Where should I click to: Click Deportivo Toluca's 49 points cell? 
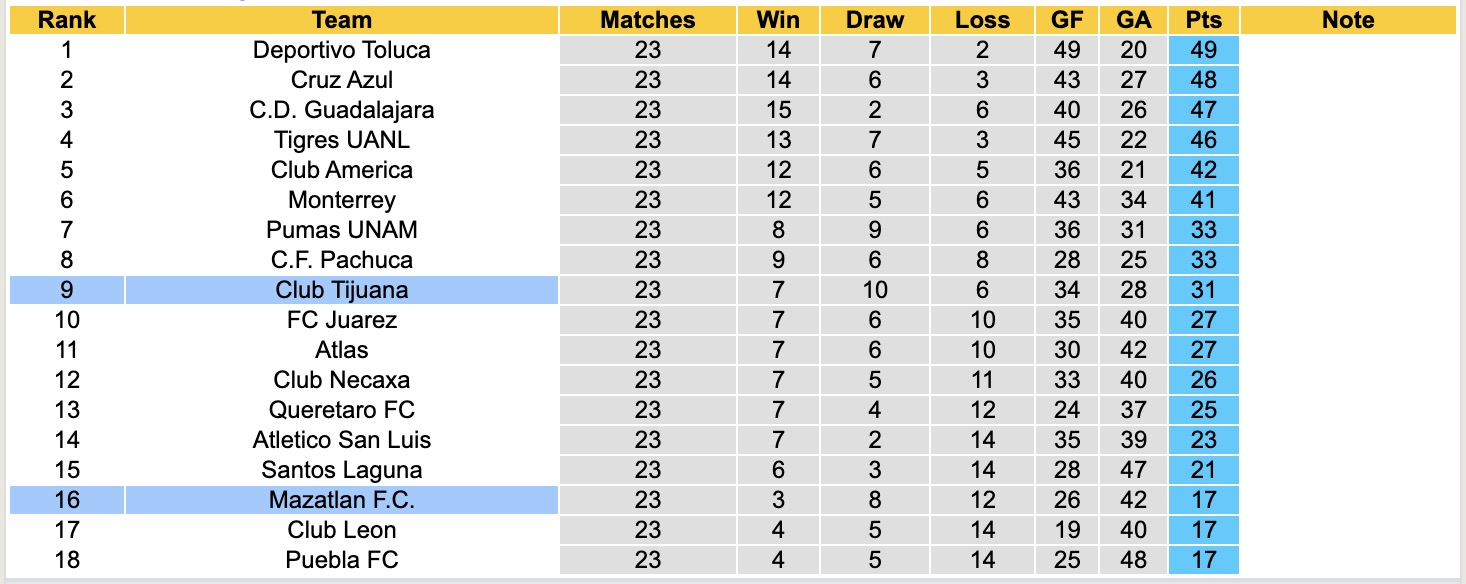pos(1203,50)
